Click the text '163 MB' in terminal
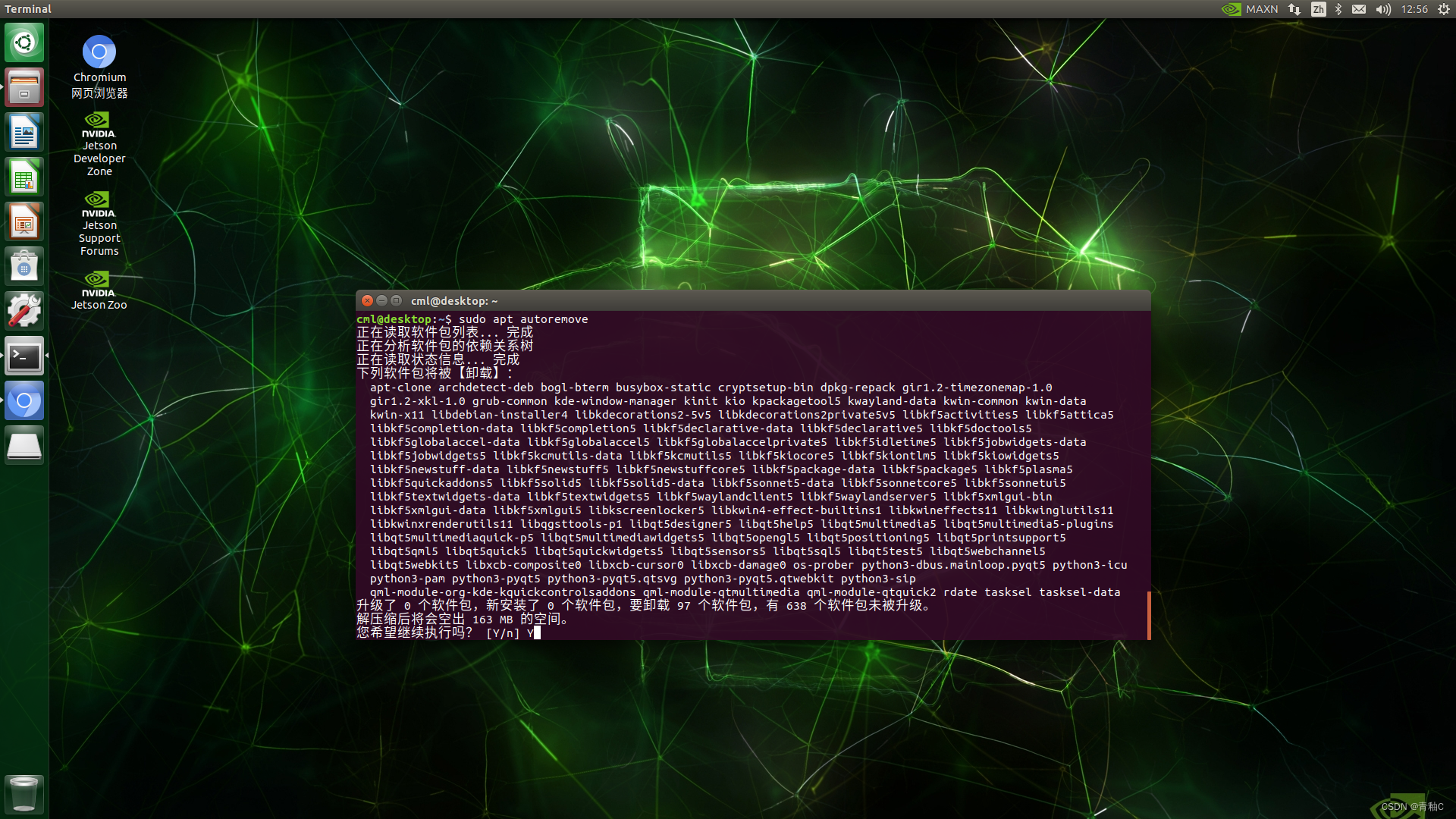Image resolution: width=1456 pixels, height=819 pixels. [494, 619]
